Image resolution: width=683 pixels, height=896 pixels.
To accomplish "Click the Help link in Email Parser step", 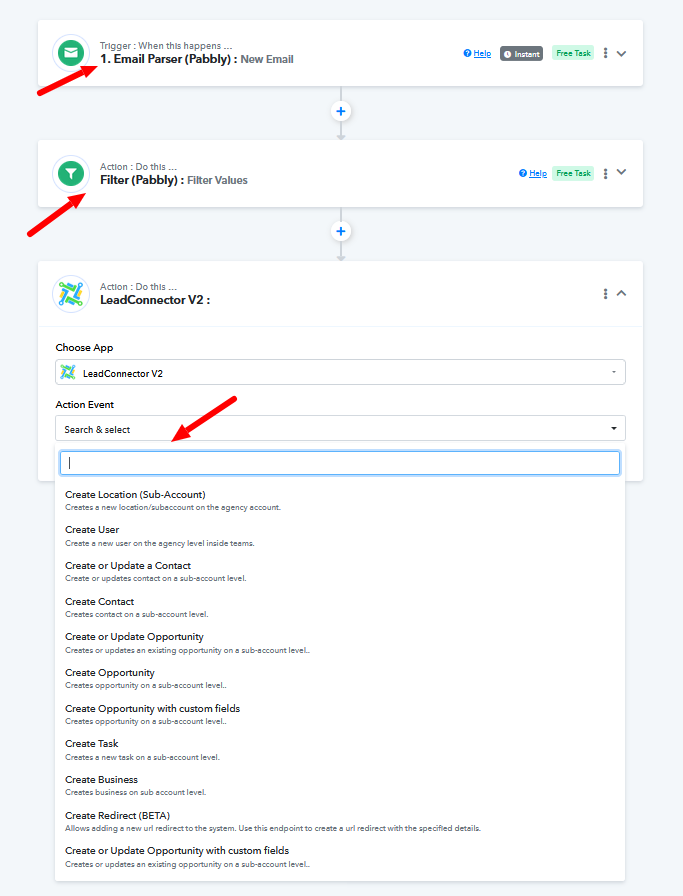I will pos(482,53).
